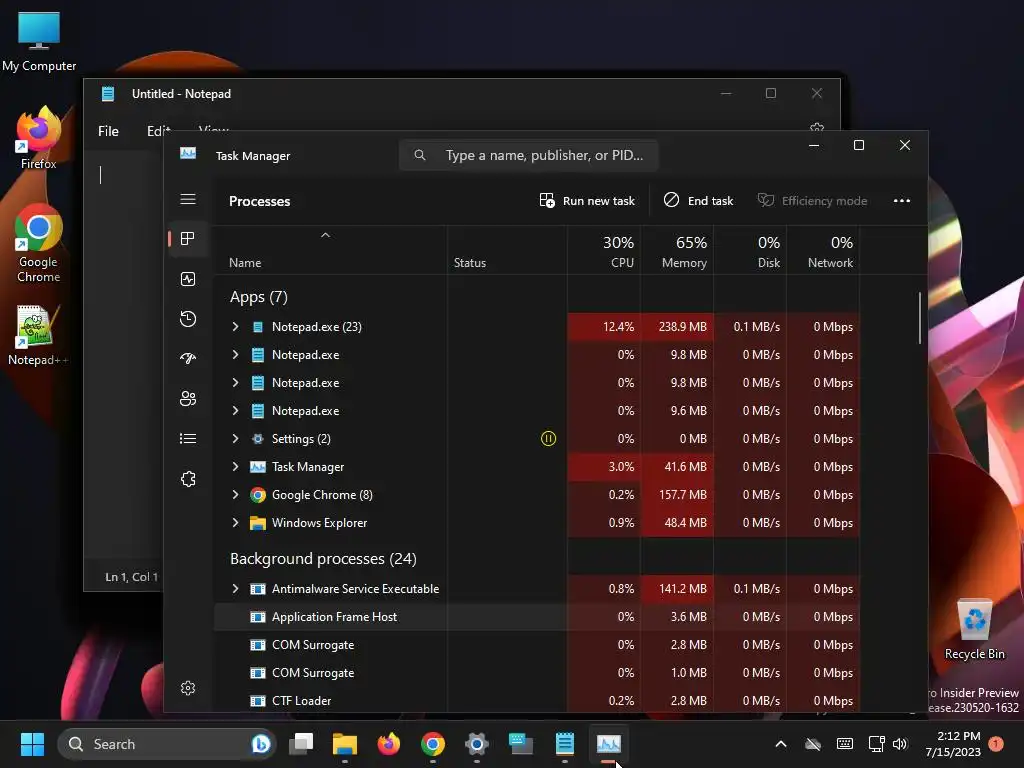Open Task Manager settings gear
The height and width of the screenshot is (768, 1024).
click(x=188, y=688)
